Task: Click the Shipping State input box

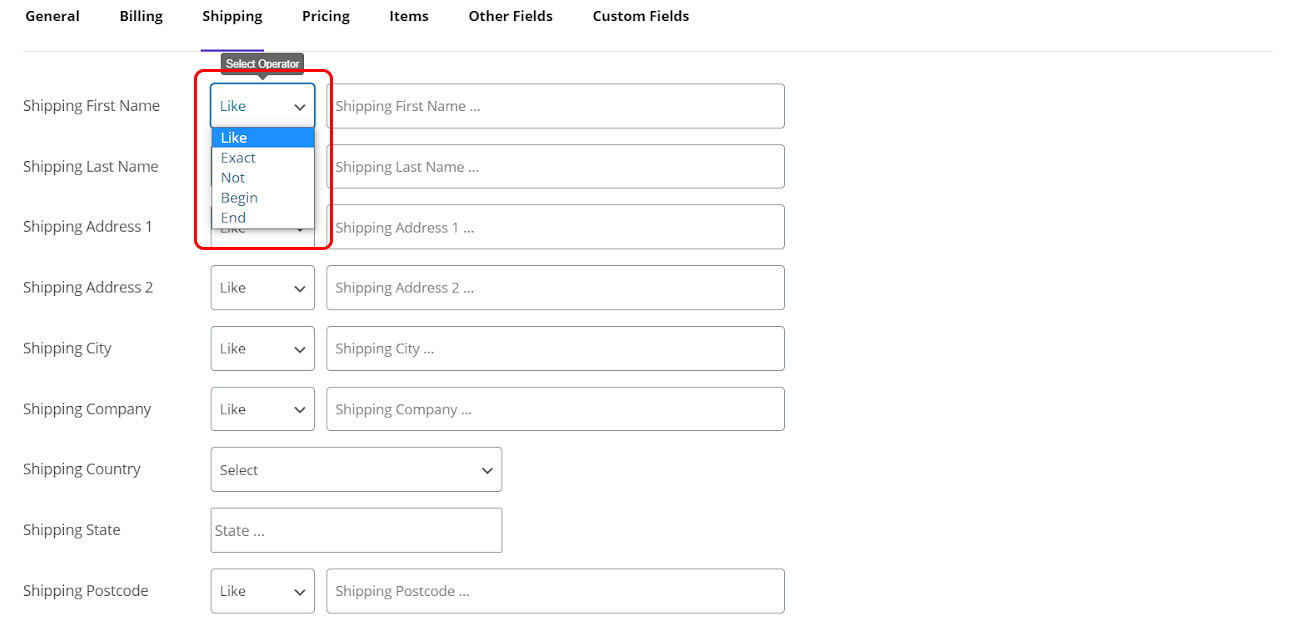Action: (x=356, y=531)
